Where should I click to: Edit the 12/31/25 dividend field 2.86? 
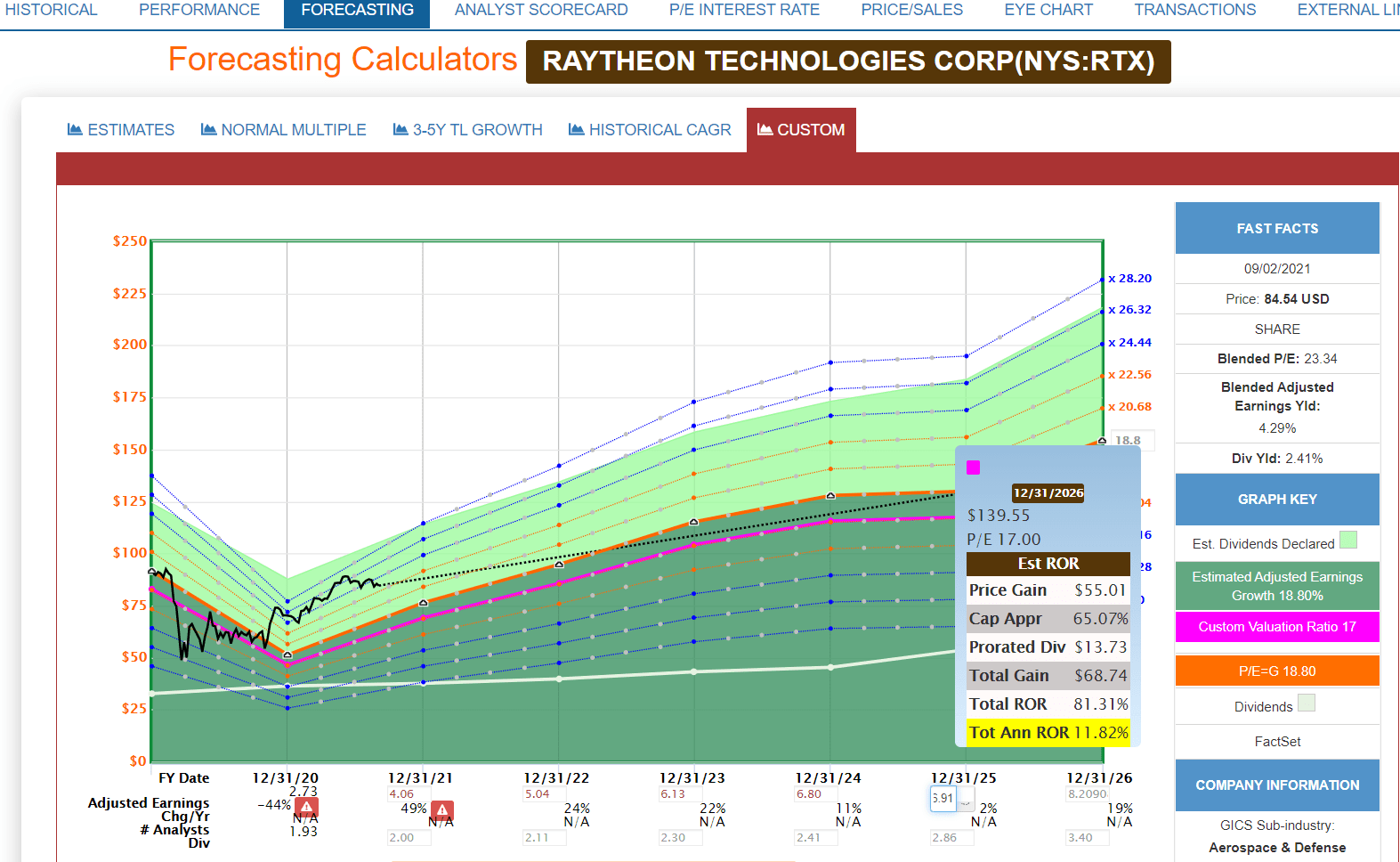951,838
